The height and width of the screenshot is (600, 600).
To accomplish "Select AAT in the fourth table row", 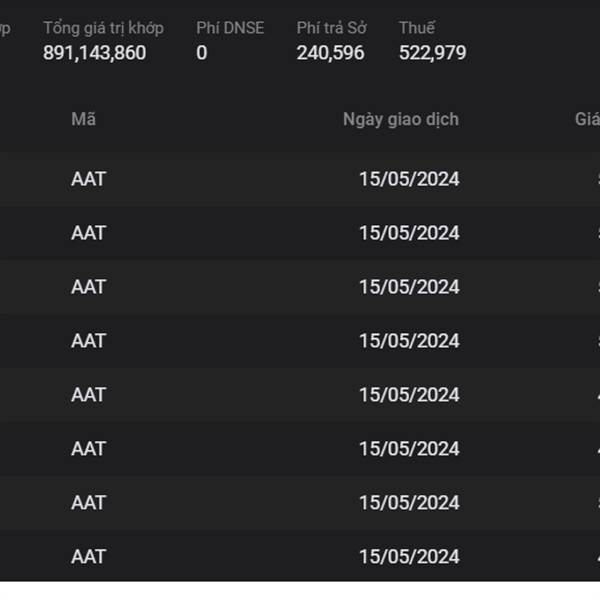I will point(88,341).
